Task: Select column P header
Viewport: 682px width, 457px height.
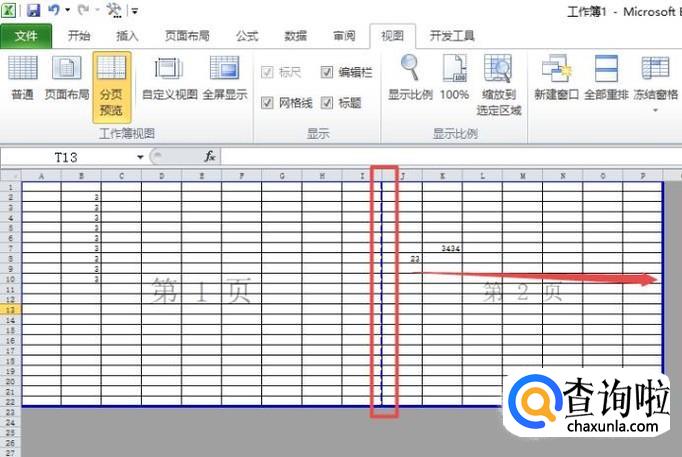Action: point(643,176)
